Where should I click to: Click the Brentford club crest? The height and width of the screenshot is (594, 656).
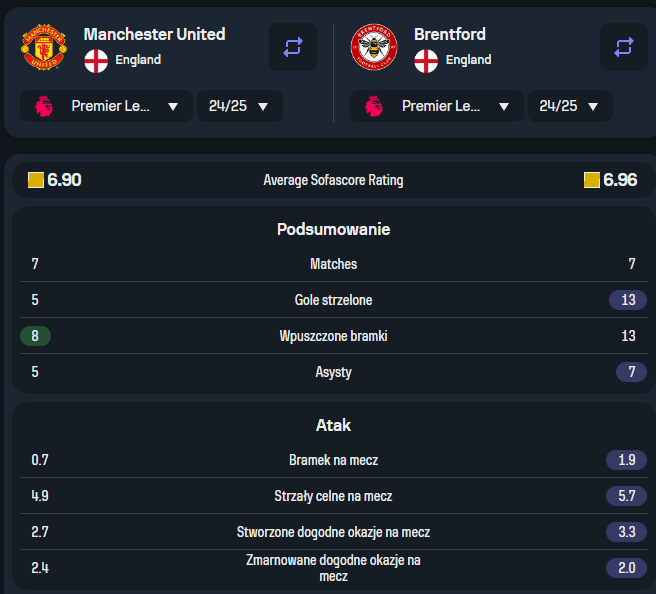click(x=374, y=47)
